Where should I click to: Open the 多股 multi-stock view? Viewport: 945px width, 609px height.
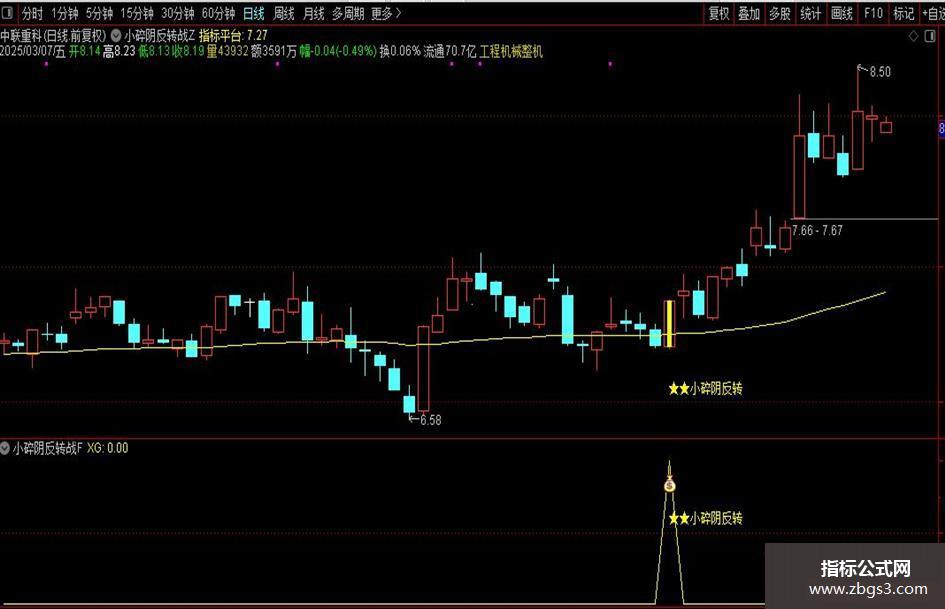(x=780, y=13)
